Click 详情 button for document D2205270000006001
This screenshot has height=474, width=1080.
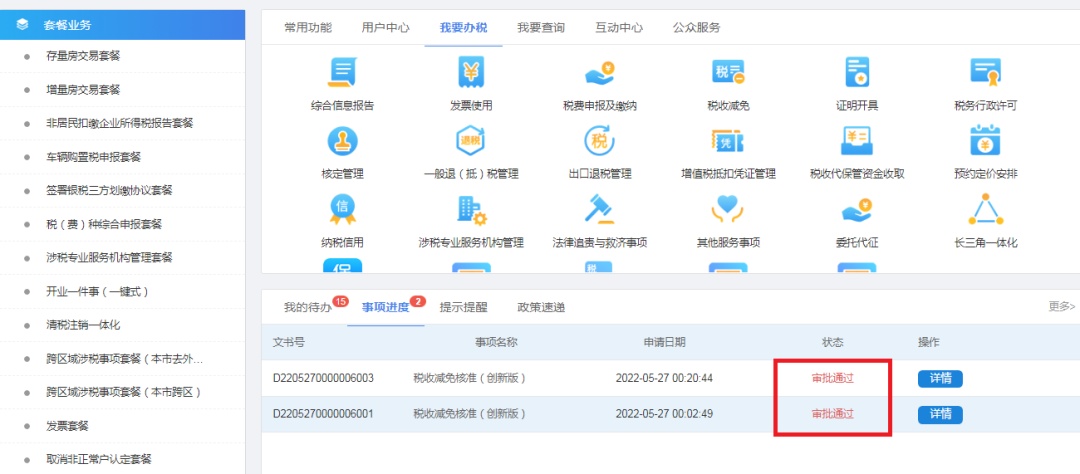[x=940, y=414]
